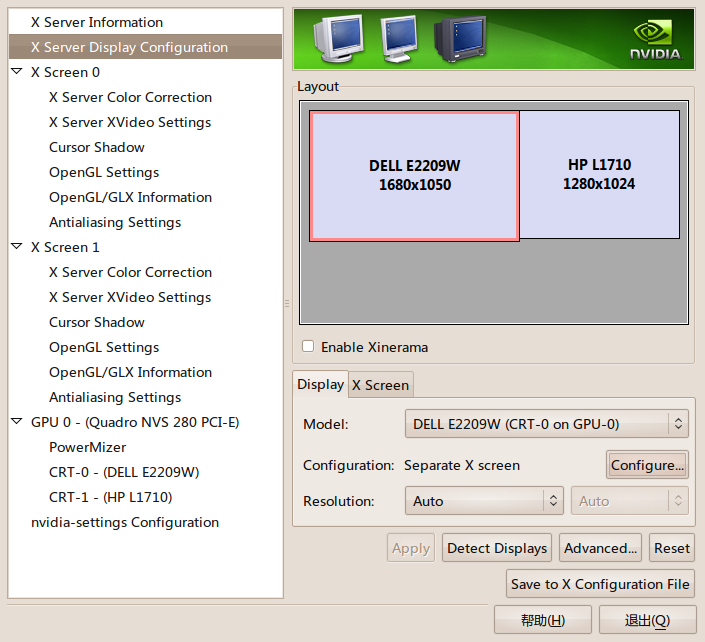The width and height of the screenshot is (705, 642).
Task: Open X Server XVideo Settings under Screen 0
Action: (x=130, y=122)
